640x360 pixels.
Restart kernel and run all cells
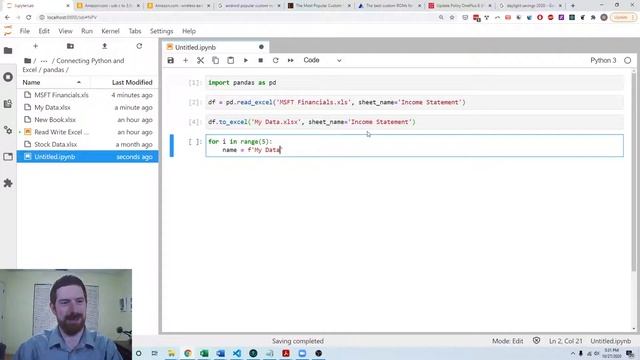[291, 60]
